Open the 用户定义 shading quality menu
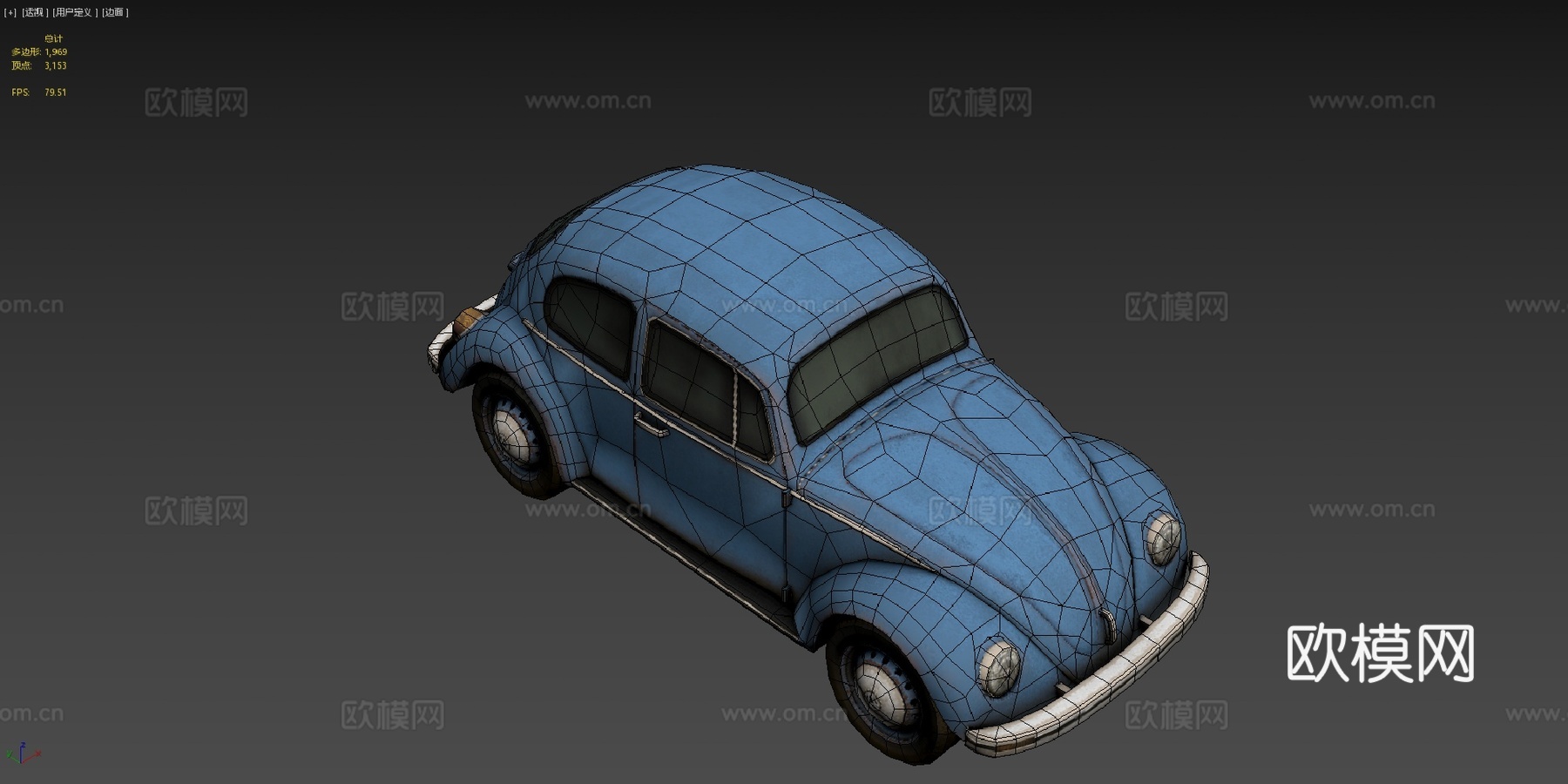1568x784 pixels. [x=73, y=12]
